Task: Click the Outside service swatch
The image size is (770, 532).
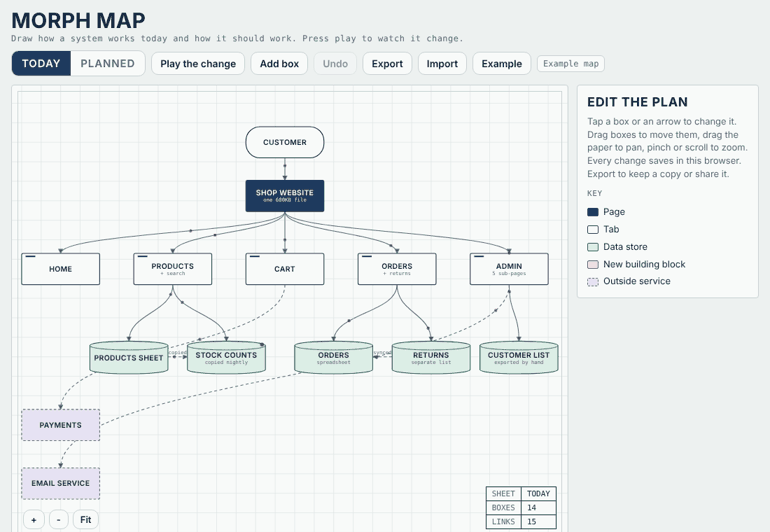Action: pyautogui.click(x=593, y=281)
